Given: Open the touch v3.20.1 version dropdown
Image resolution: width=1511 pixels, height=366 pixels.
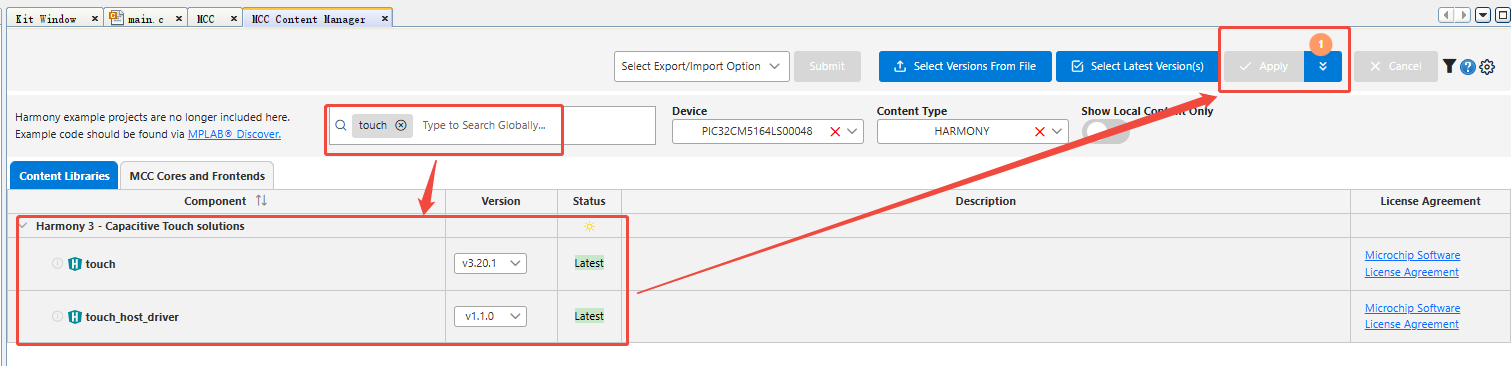Looking at the screenshot, I should [490, 263].
